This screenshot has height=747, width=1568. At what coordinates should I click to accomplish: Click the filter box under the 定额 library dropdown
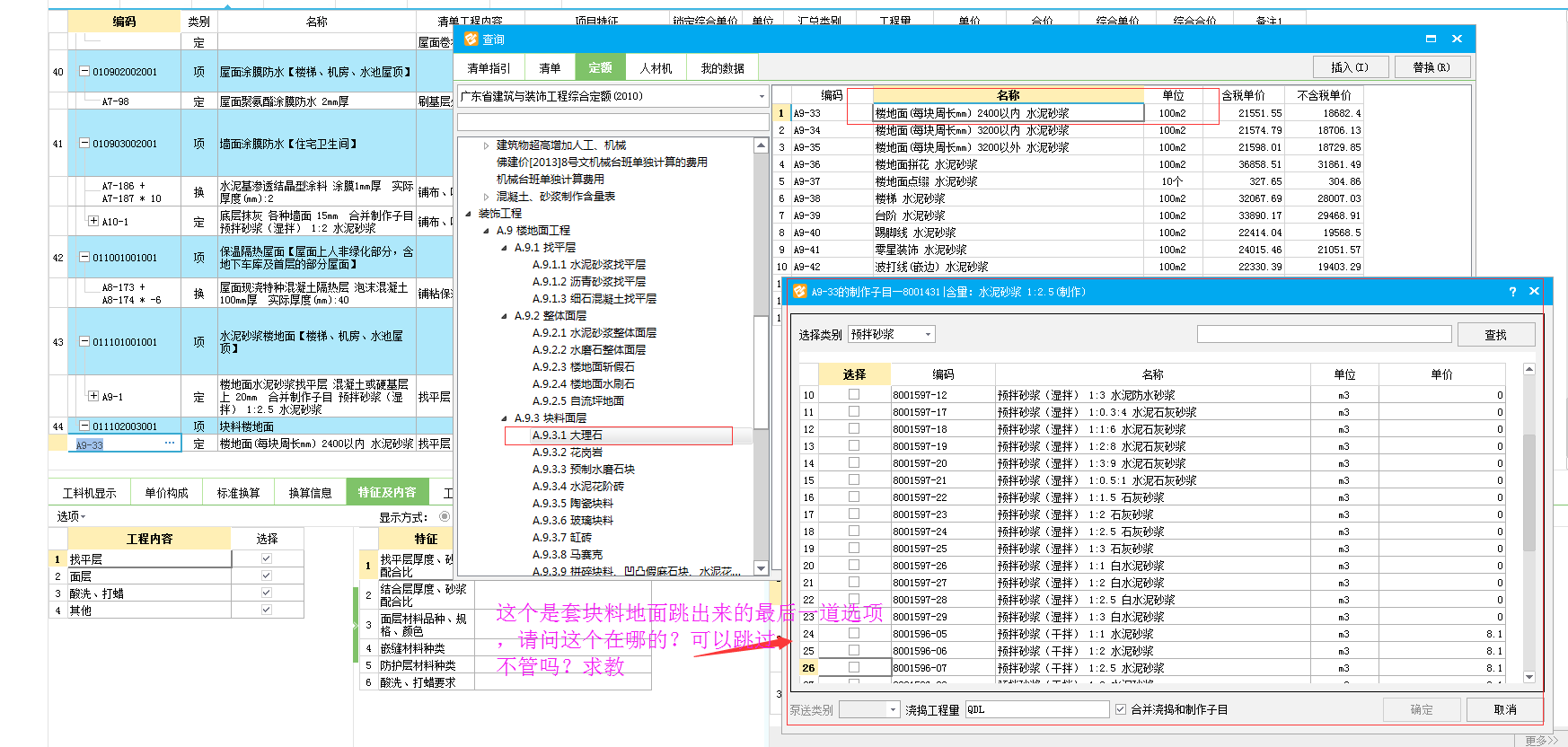(x=613, y=121)
